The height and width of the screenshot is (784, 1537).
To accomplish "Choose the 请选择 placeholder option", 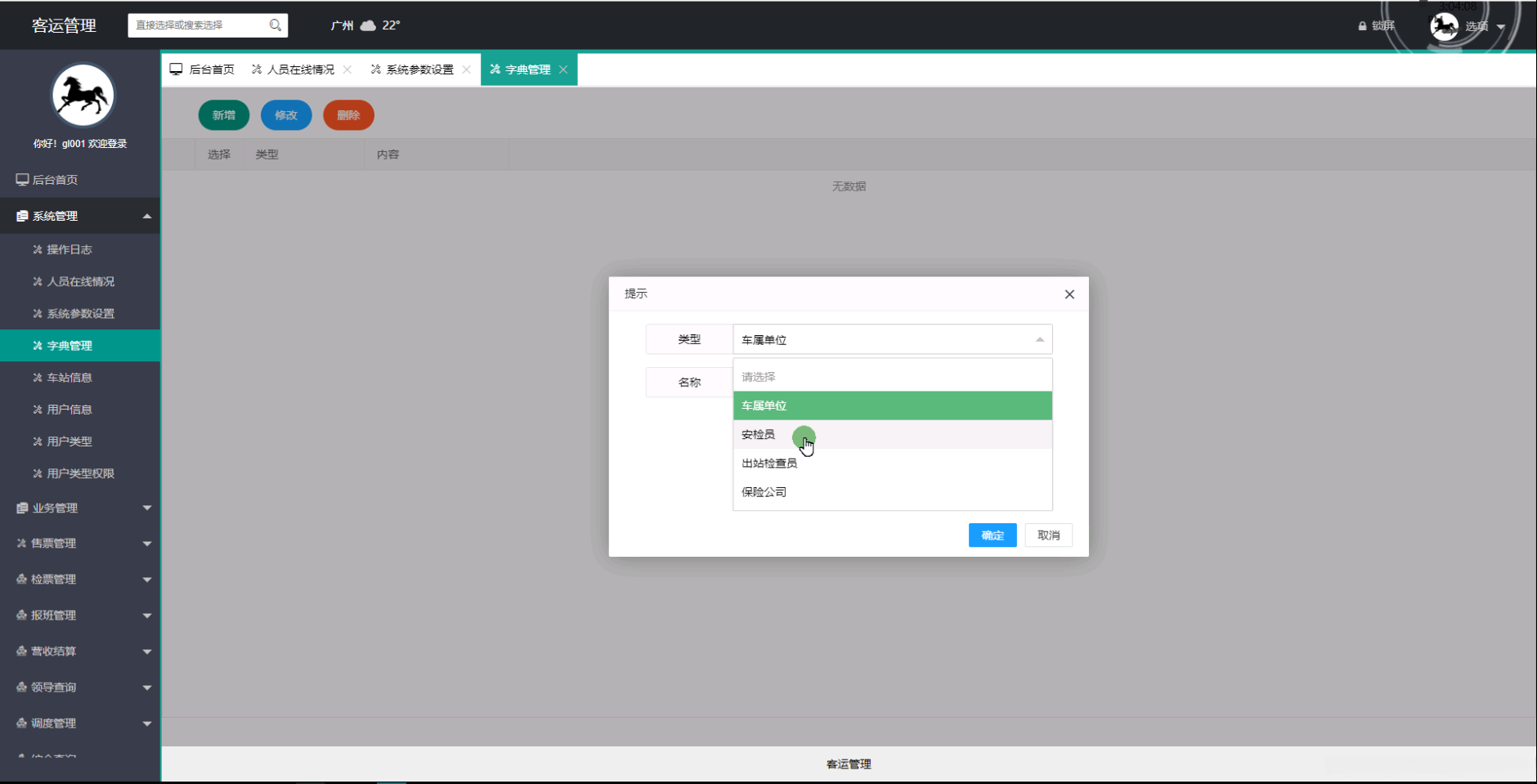I will 893,377.
